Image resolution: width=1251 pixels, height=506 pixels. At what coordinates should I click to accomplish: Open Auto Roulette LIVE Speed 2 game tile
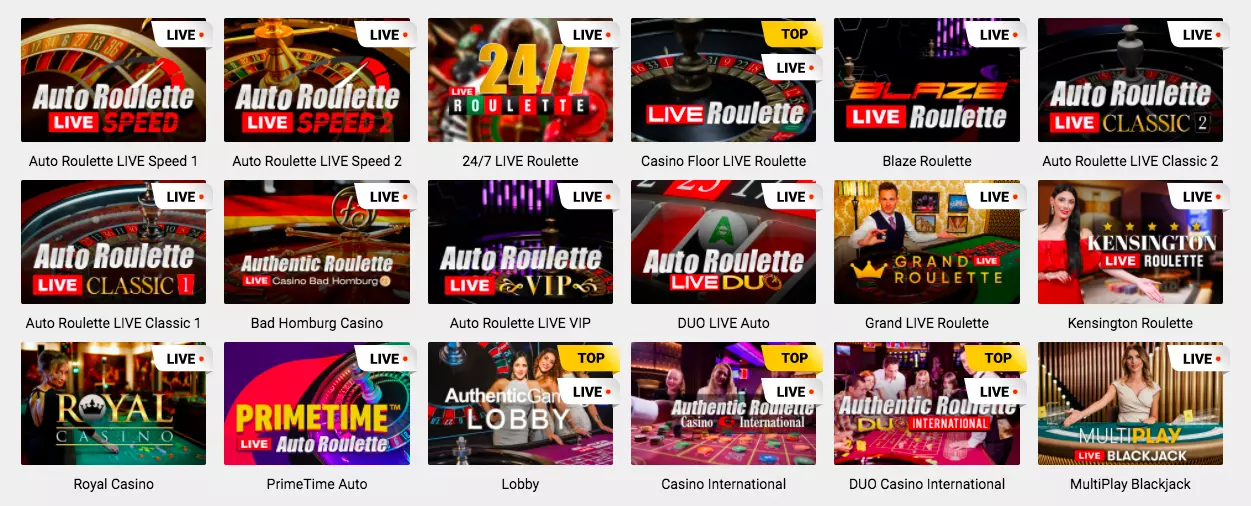317,80
